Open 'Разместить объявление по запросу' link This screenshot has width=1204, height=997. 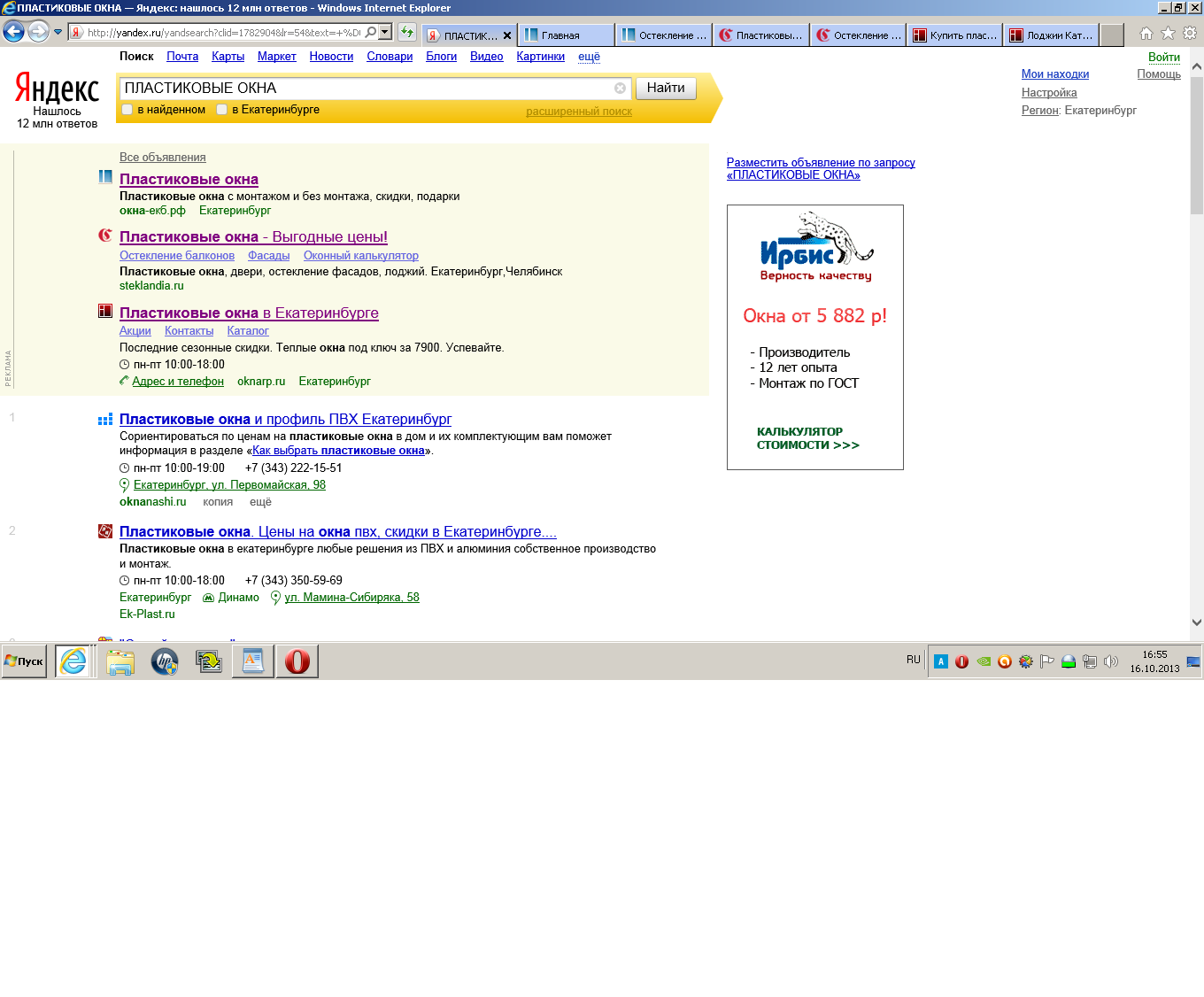[821, 169]
